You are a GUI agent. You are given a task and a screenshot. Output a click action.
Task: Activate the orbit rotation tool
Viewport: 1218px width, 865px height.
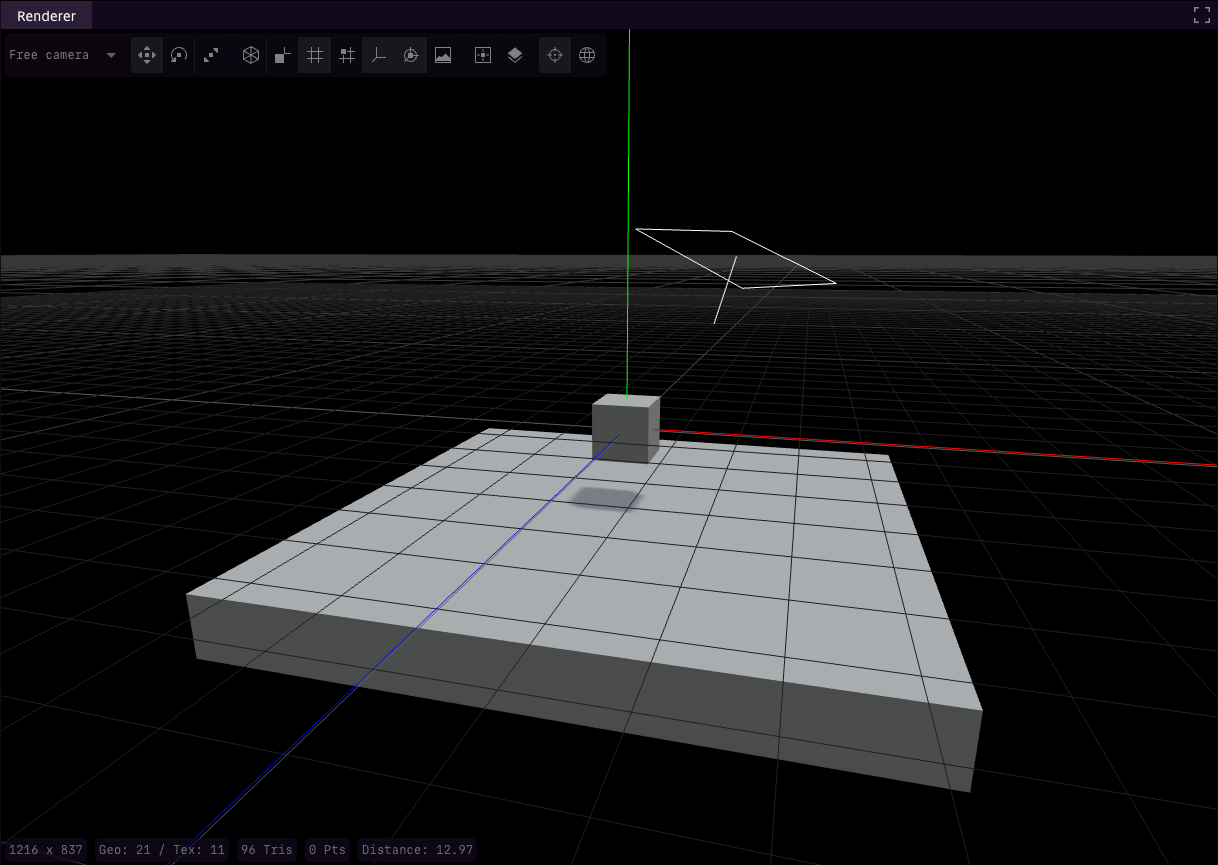click(179, 55)
